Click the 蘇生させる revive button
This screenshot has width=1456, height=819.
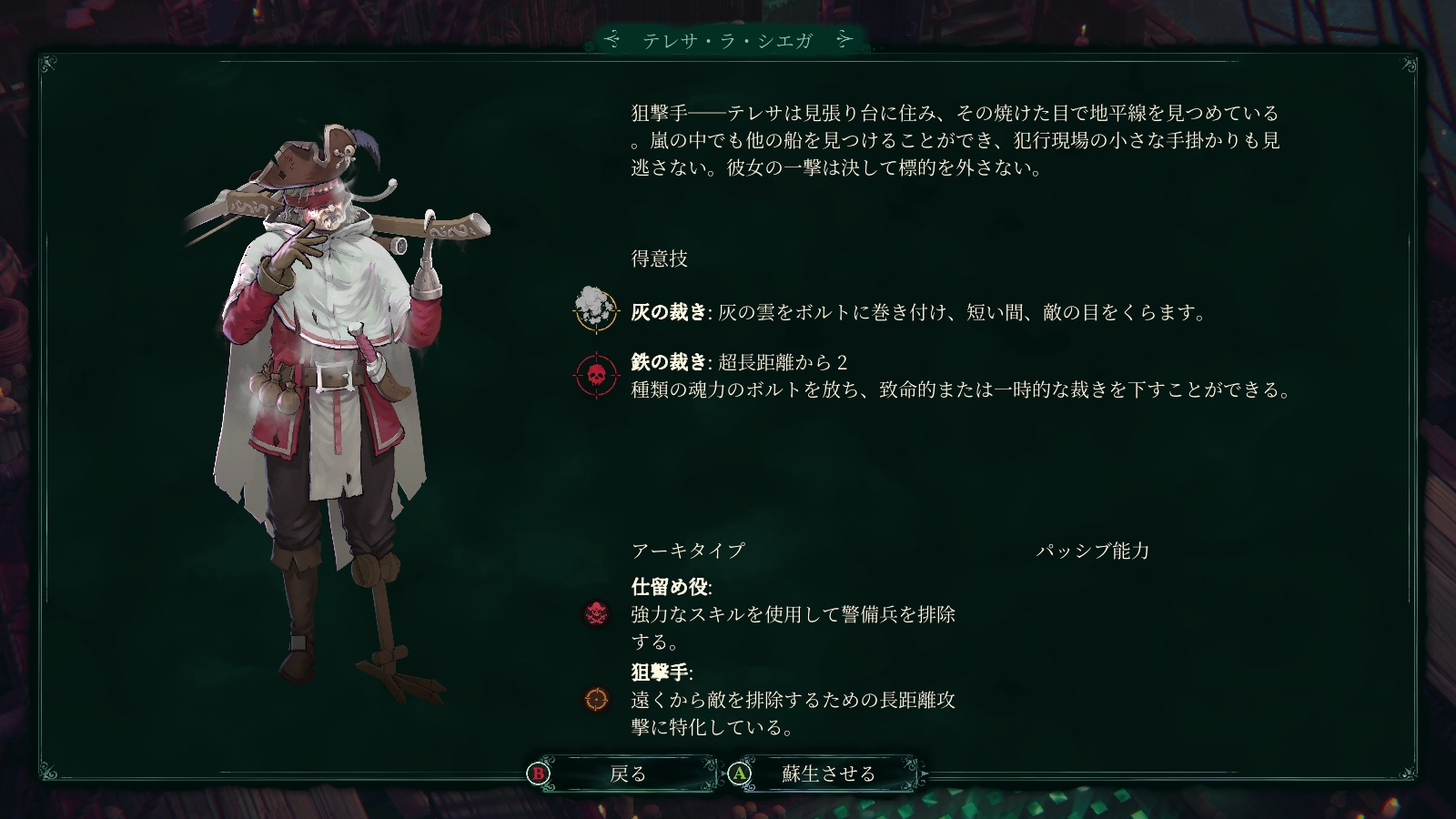tap(826, 773)
